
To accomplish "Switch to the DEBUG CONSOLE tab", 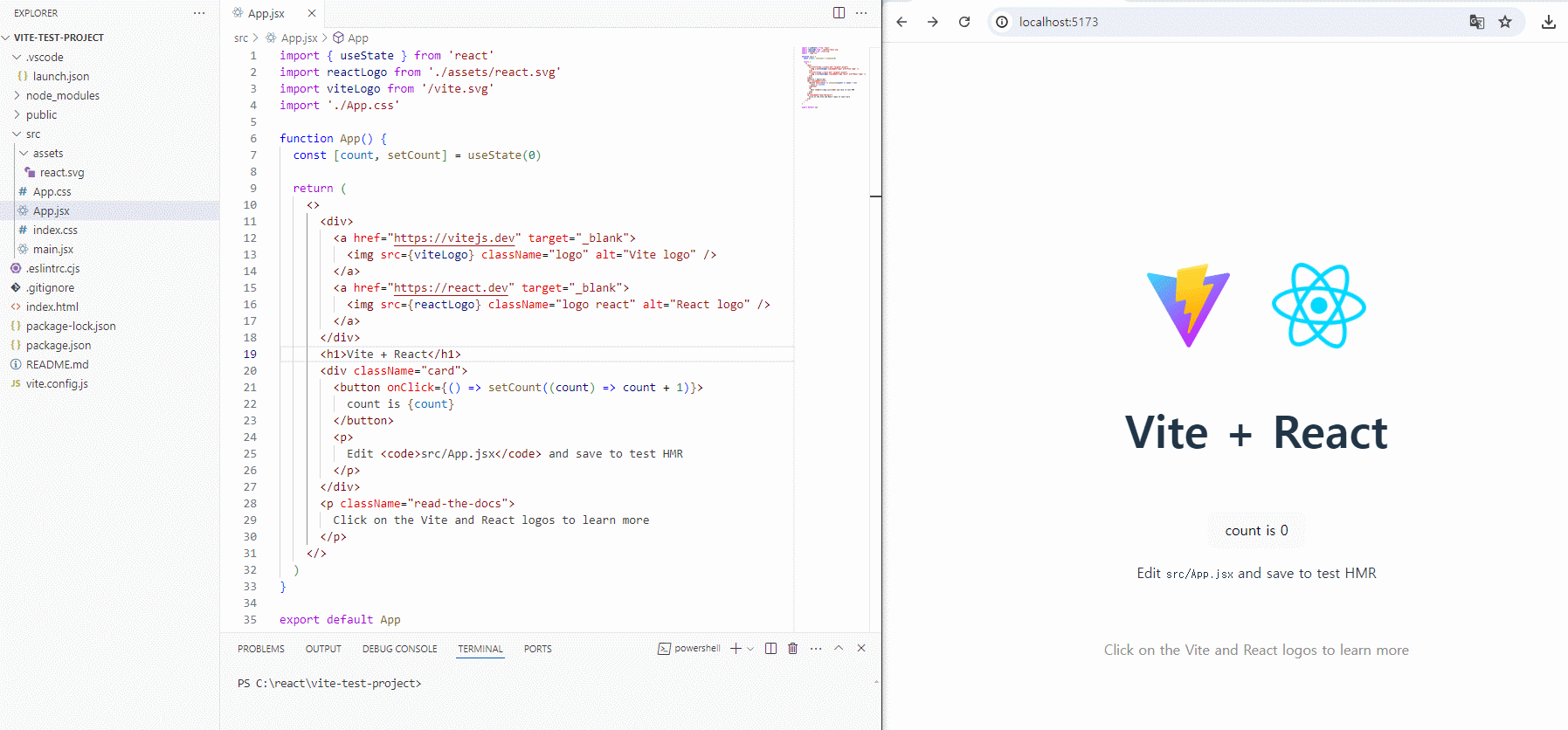I will click(400, 649).
